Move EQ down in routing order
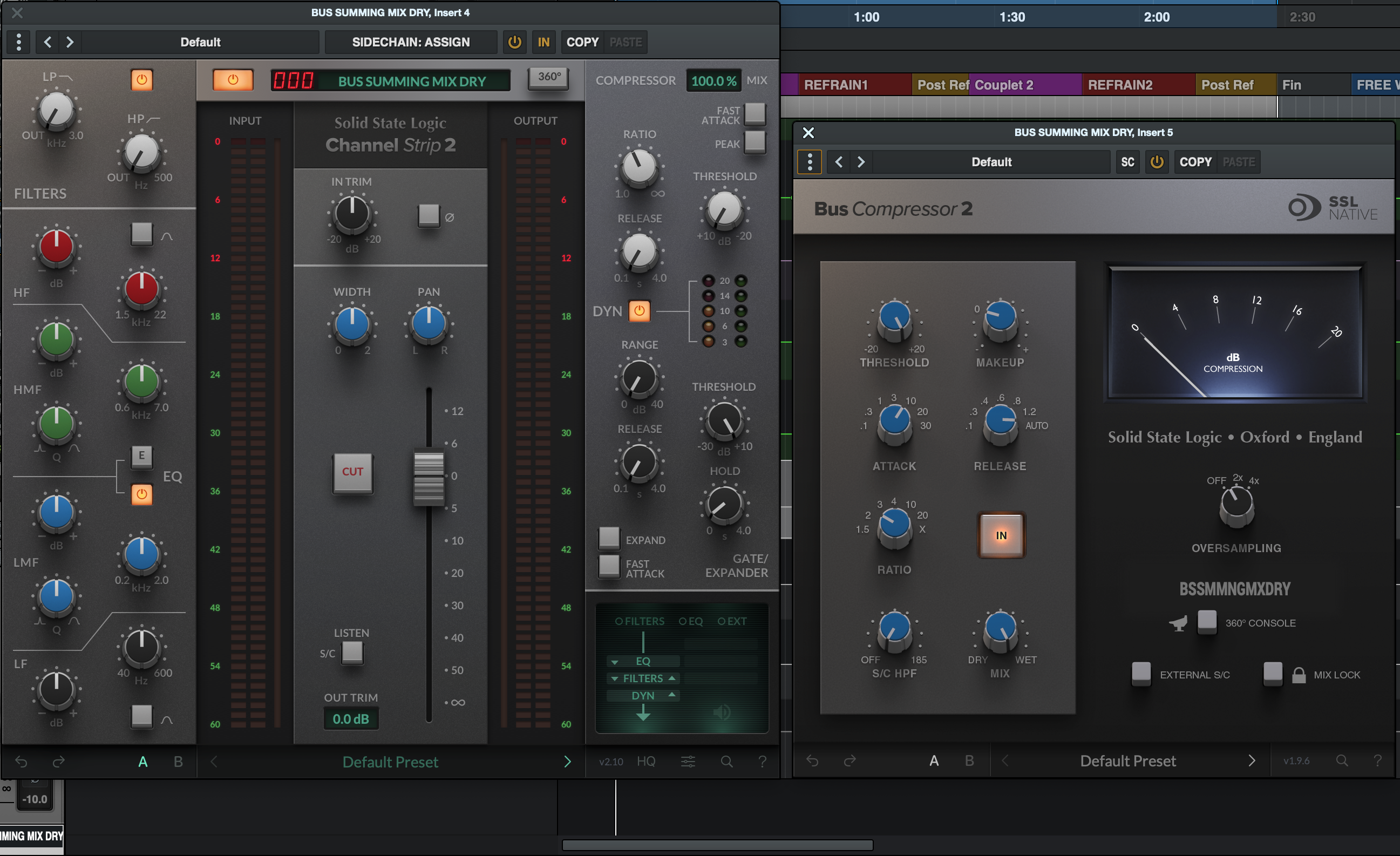This screenshot has width=1400, height=856. click(615, 662)
